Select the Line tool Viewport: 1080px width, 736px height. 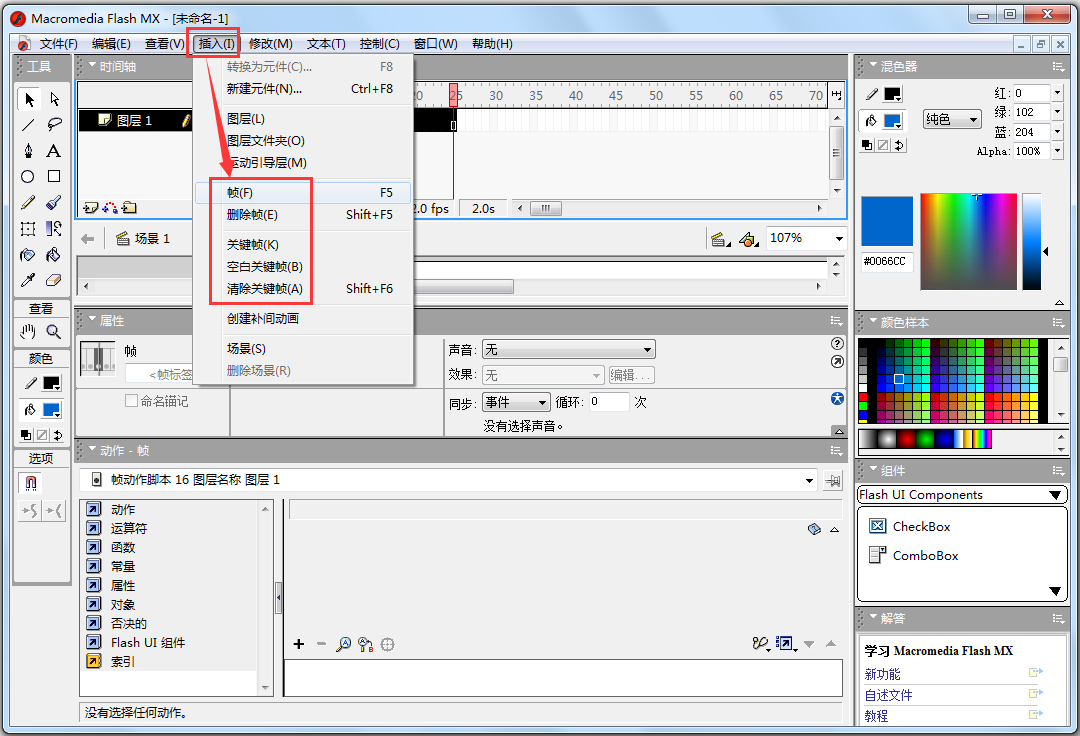point(28,125)
